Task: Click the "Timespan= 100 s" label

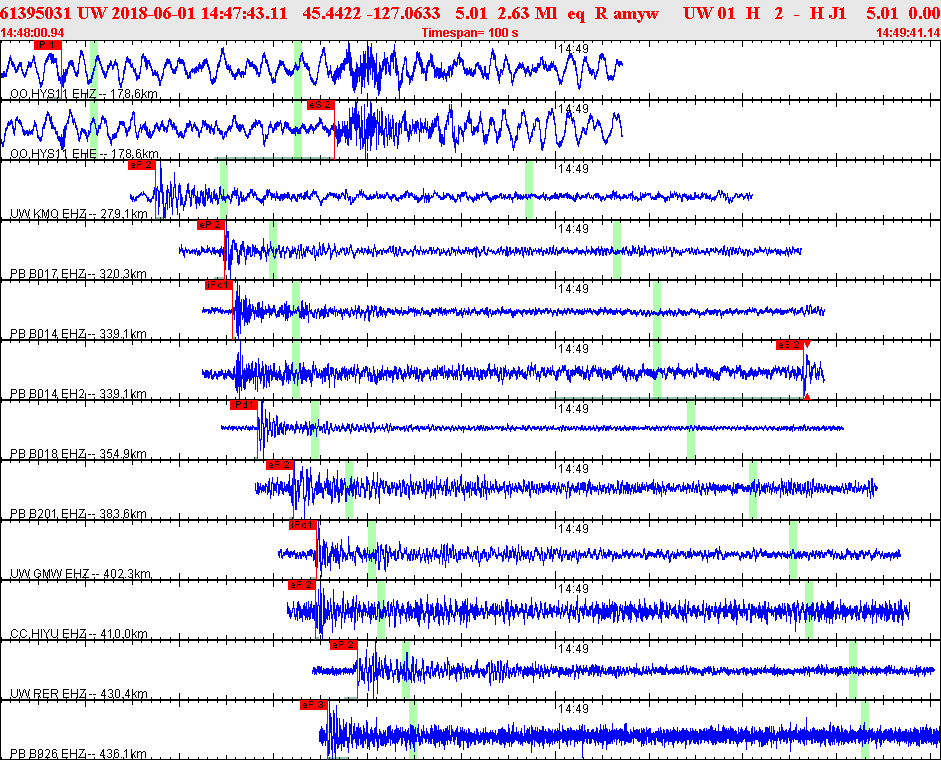Action: (470, 33)
